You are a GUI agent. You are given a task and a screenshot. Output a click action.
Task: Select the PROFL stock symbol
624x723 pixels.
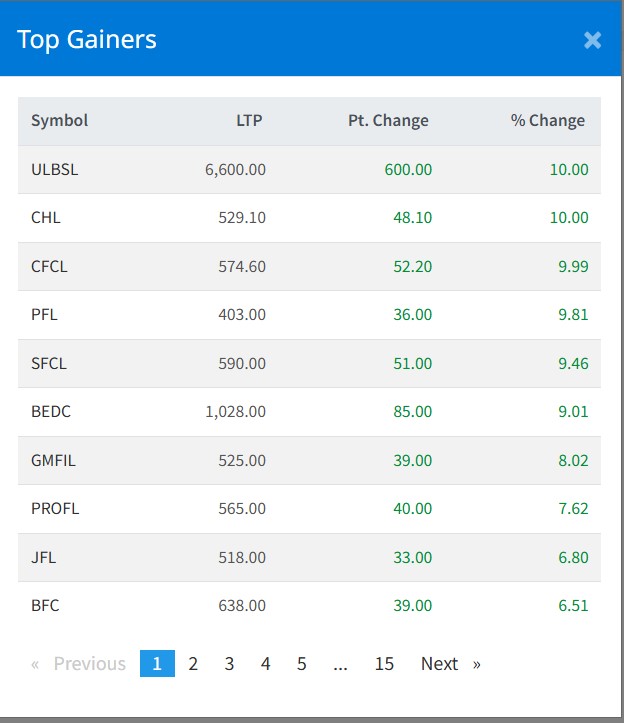(x=55, y=509)
